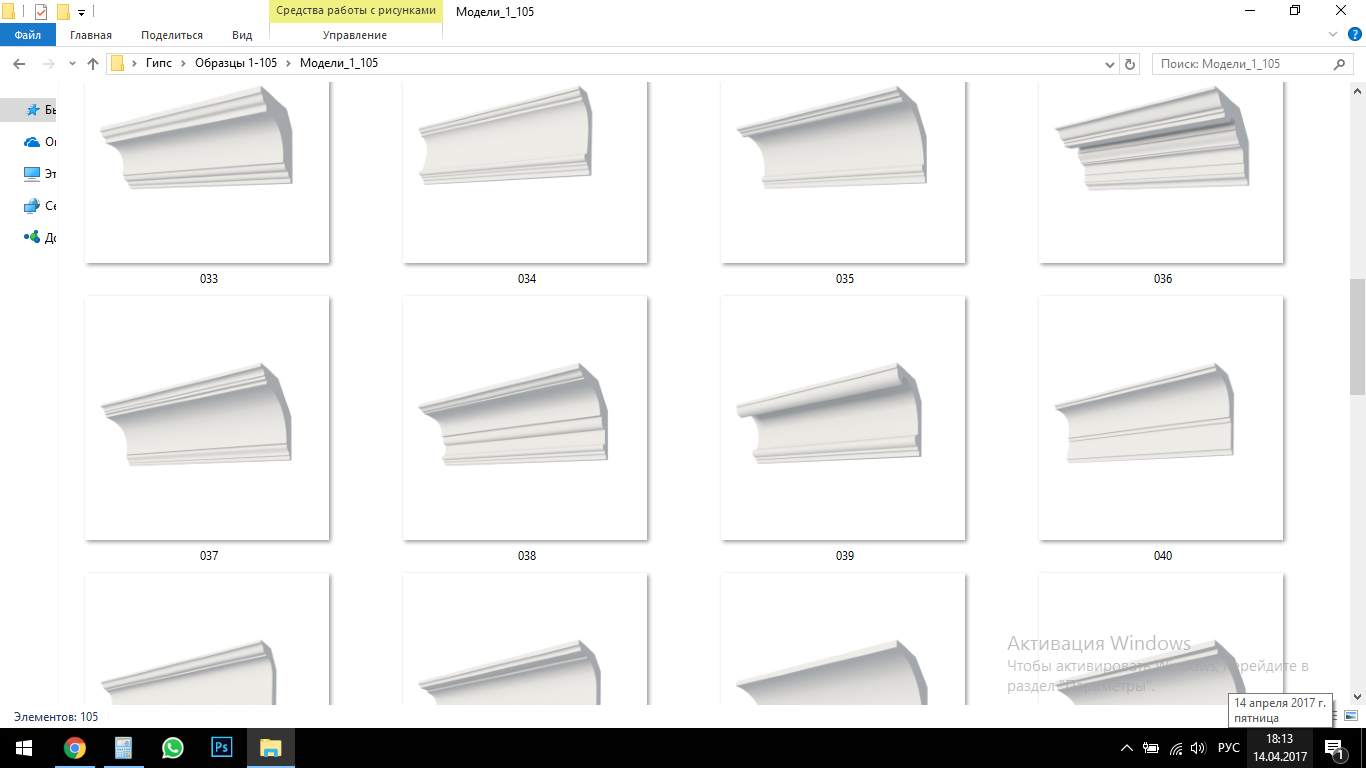Select the thumbnail of image 037
This screenshot has width=1366, height=768.
coord(207,418)
